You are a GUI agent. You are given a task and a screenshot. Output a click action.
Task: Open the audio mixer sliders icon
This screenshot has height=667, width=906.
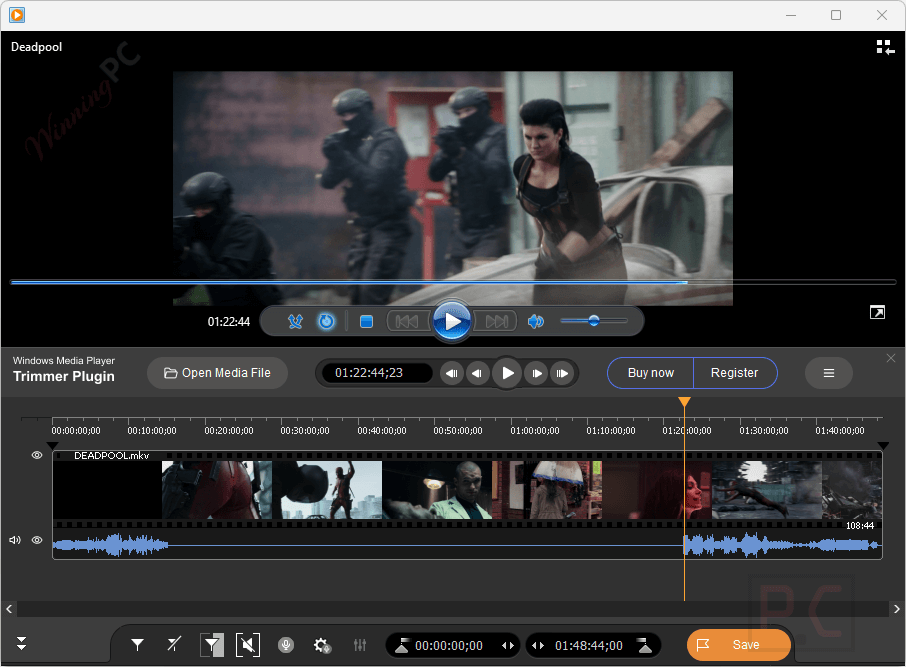pyautogui.click(x=360, y=645)
